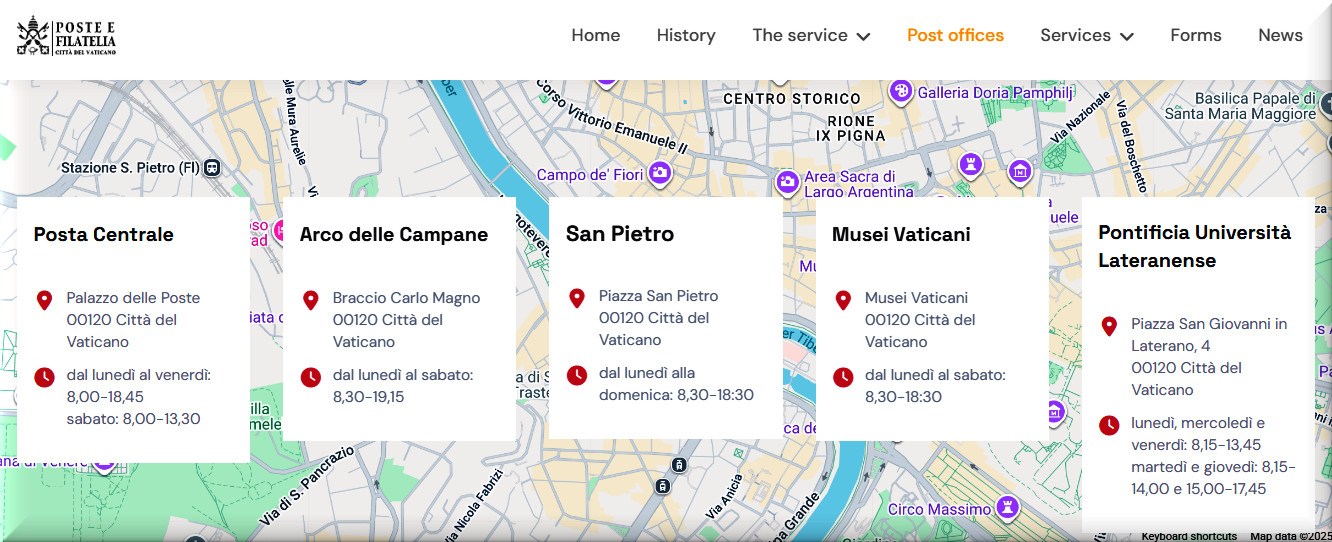1332x542 pixels.
Task: Click the Stazione S. Pietro train icon
Action: tap(211, 168)
